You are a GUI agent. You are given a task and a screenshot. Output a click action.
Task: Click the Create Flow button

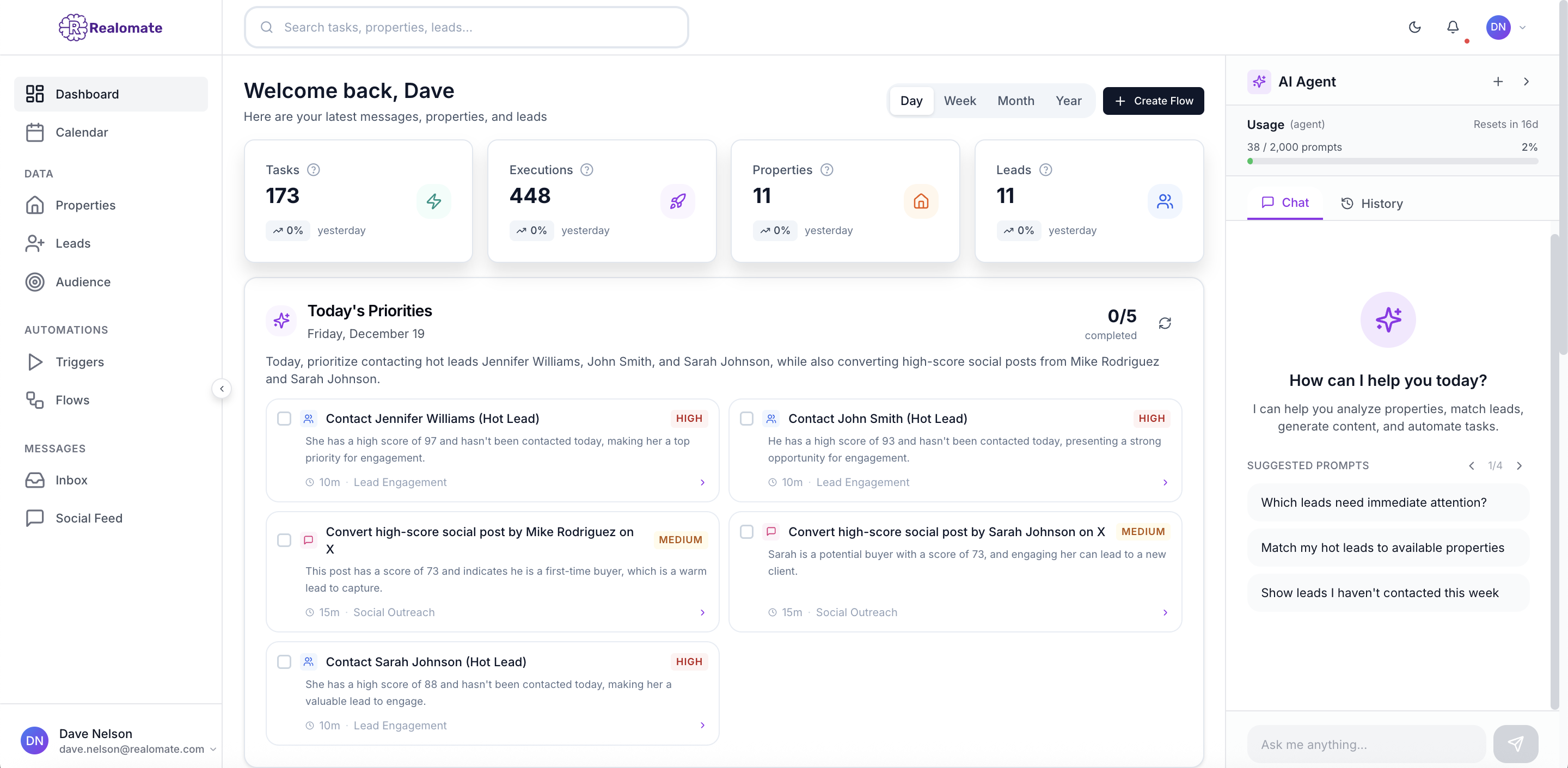click(1154, 100)
